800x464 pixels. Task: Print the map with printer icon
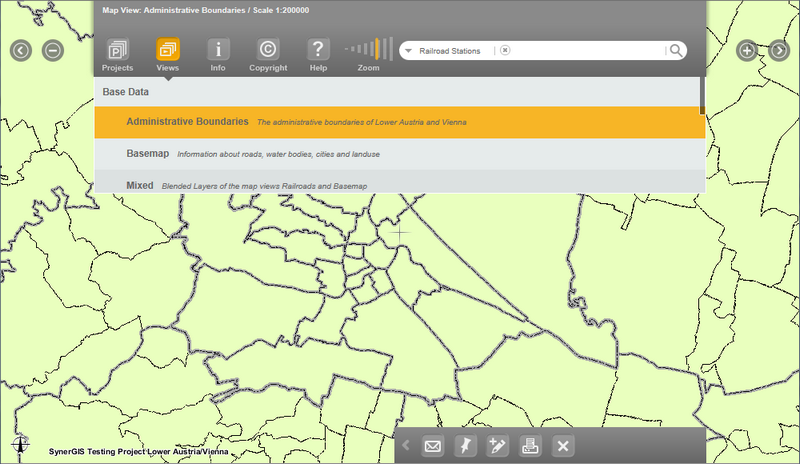pyautogui.click(x=530, y=446)
